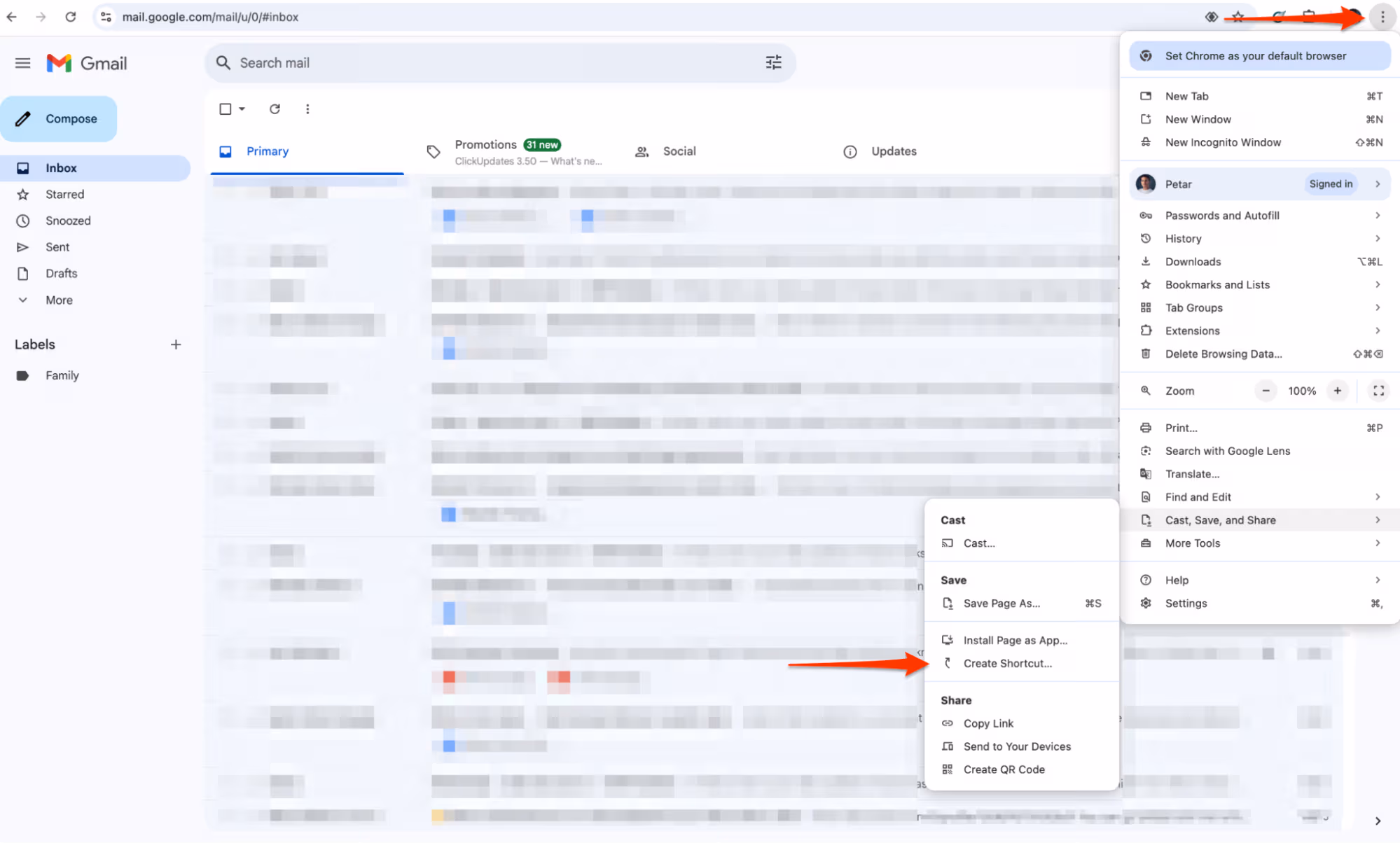Open the Gmail hamburger menu icon

22,62
